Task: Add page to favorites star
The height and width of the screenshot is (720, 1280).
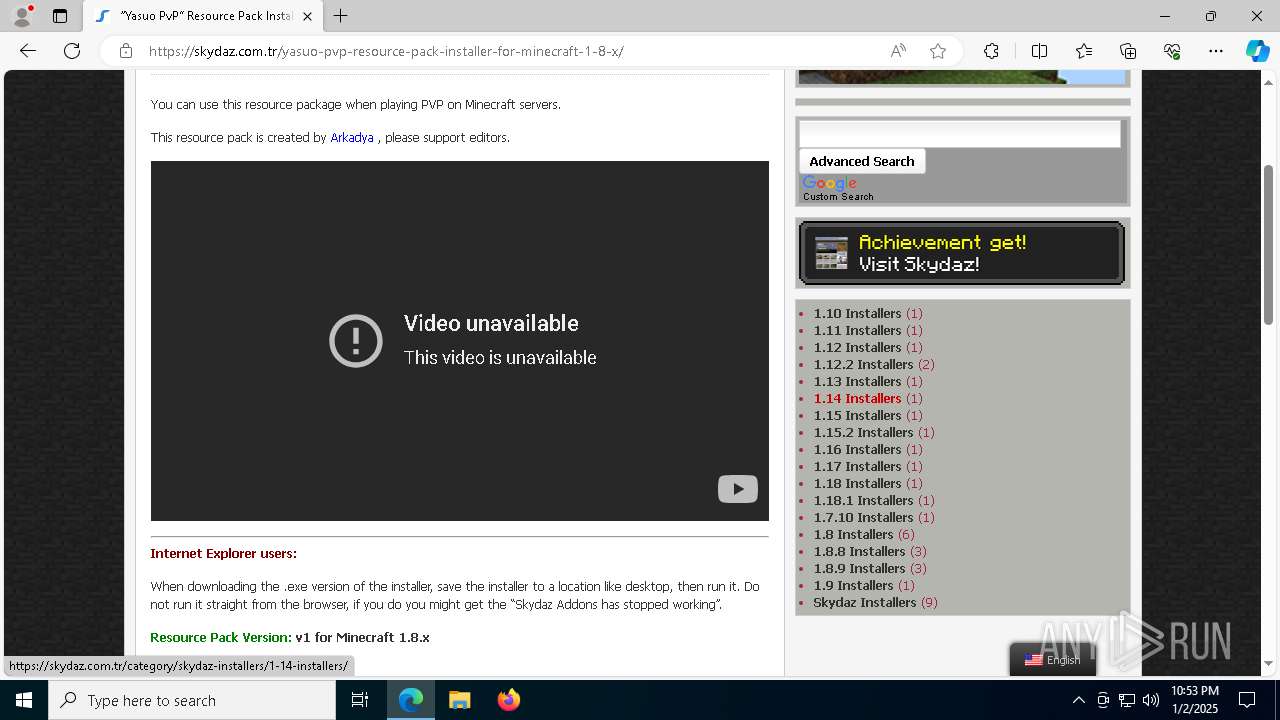Action: tap(938, 51)
